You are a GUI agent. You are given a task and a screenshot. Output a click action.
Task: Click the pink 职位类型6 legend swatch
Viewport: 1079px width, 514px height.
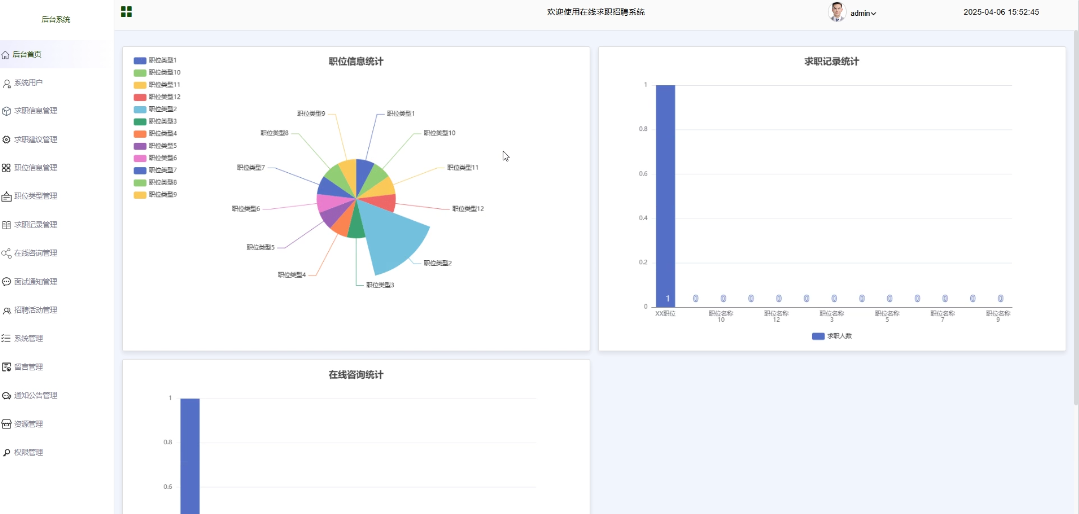140,158
